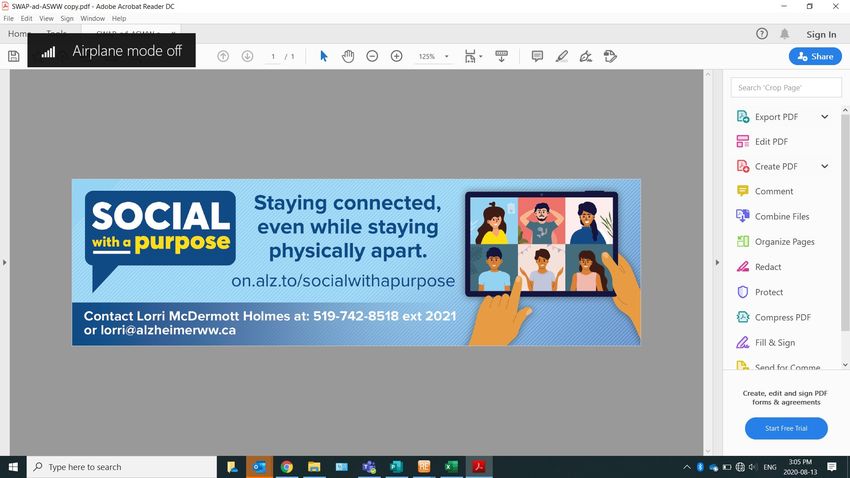This screenshot has height=478, width=850.
Task: Save file using the toolbar disk icon
Action: click(14, 56)
